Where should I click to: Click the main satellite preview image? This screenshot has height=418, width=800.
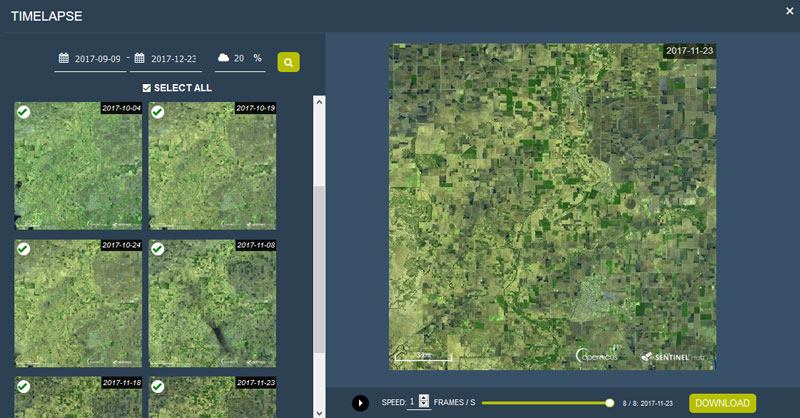(x=553, y=207)
